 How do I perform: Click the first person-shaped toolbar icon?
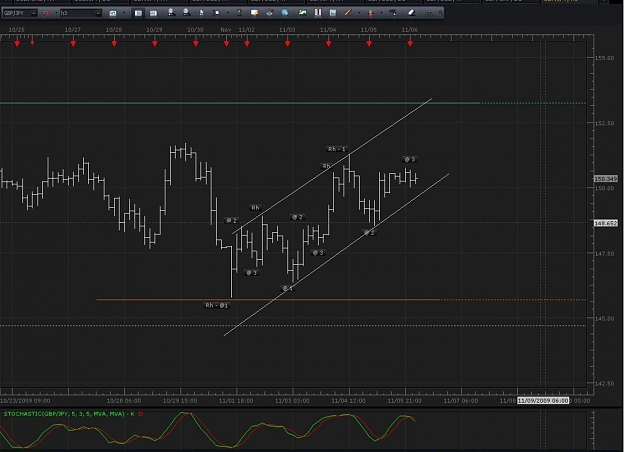(171, 13)
